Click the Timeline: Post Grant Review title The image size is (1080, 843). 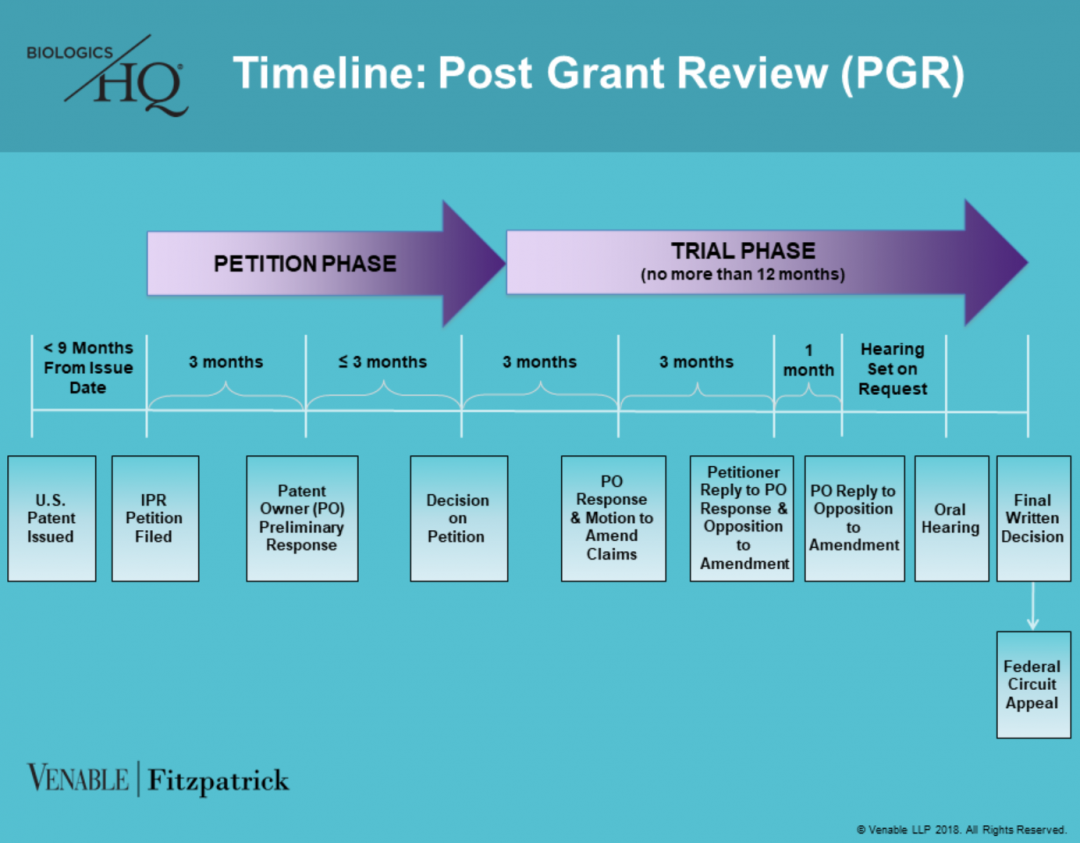click(x=597, y=73)
